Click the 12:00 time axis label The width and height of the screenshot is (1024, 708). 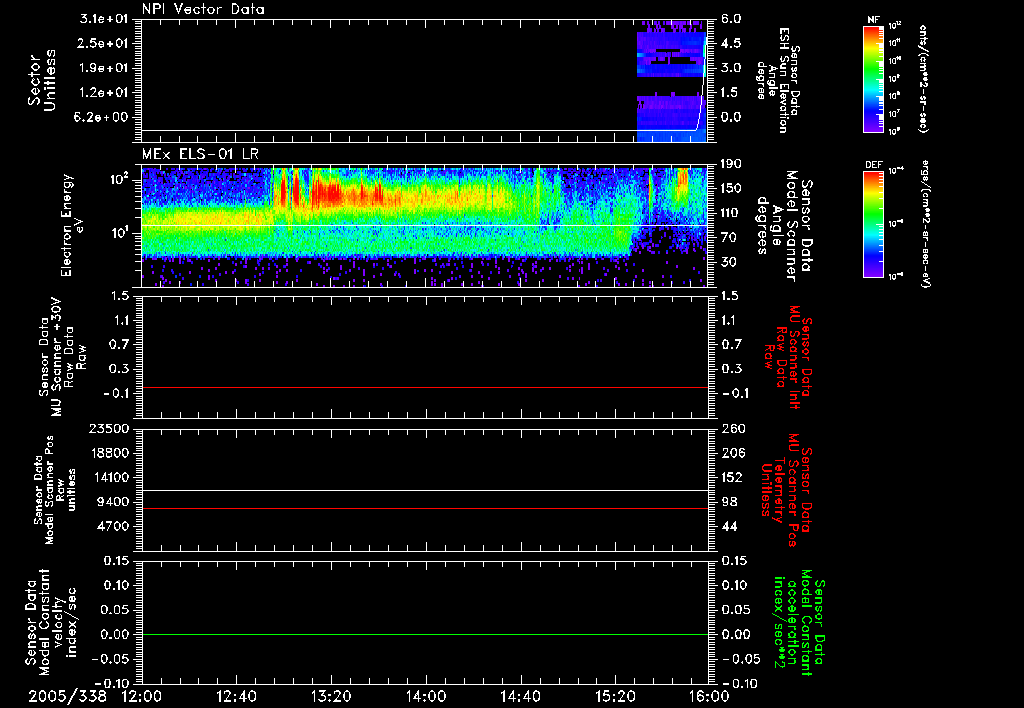142,696
